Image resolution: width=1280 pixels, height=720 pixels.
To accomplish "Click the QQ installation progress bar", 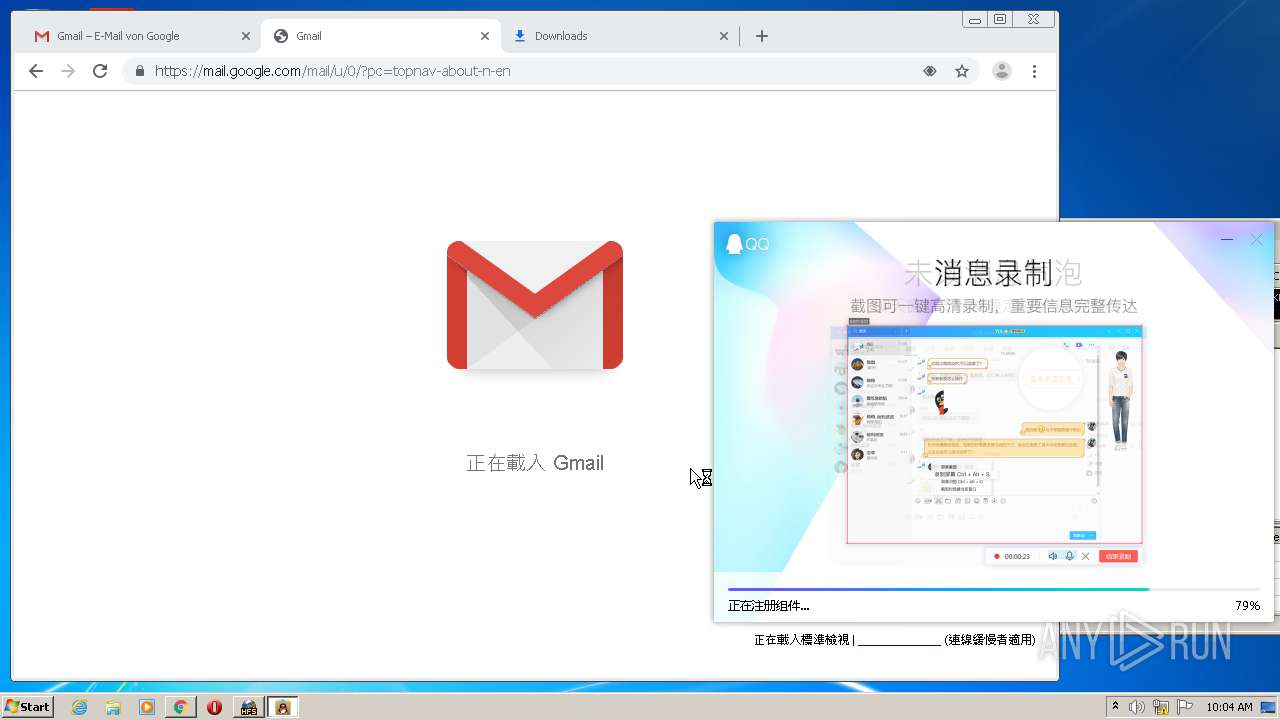I will point(994,589).
